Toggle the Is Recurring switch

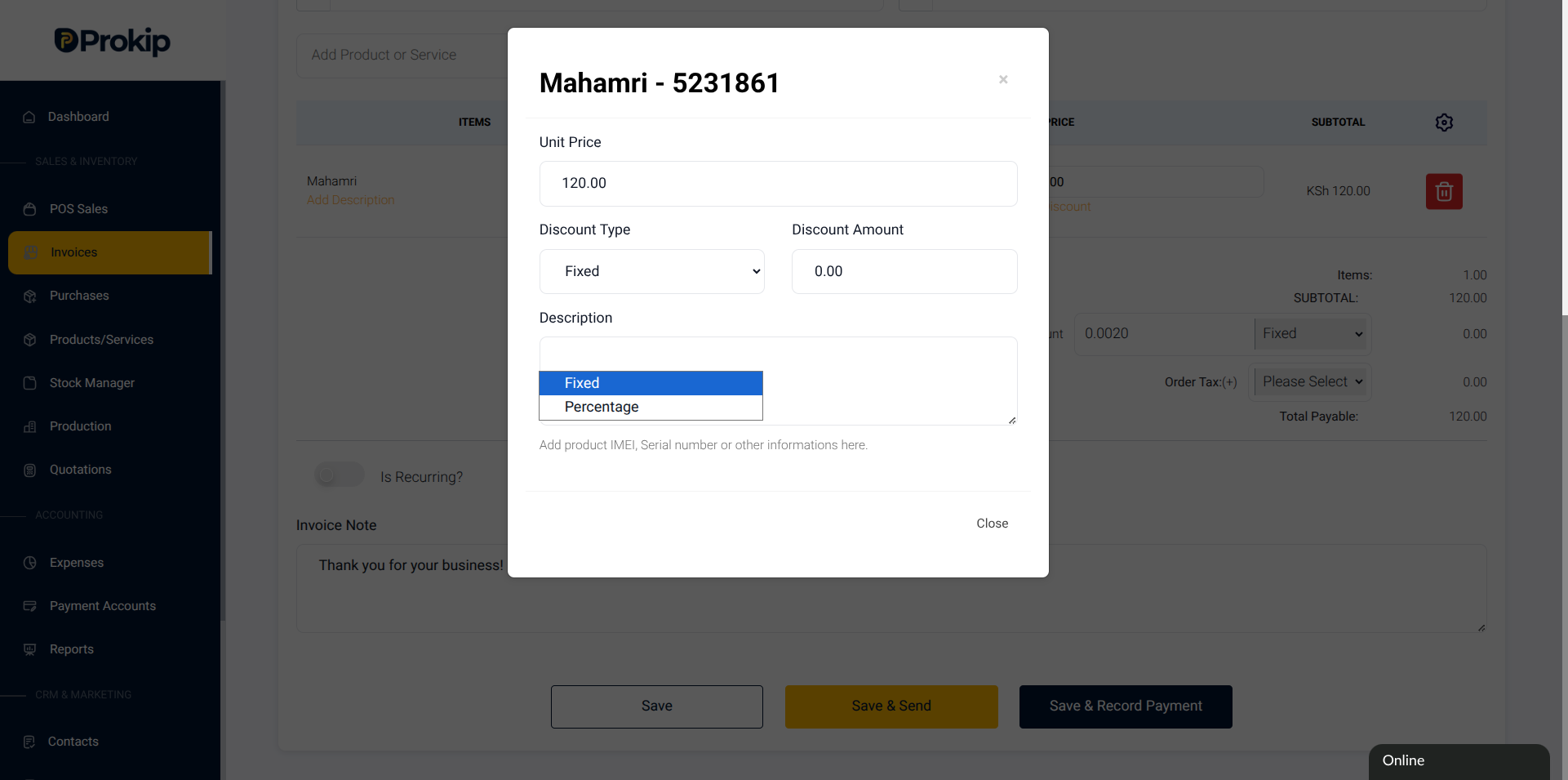point(340,475)
